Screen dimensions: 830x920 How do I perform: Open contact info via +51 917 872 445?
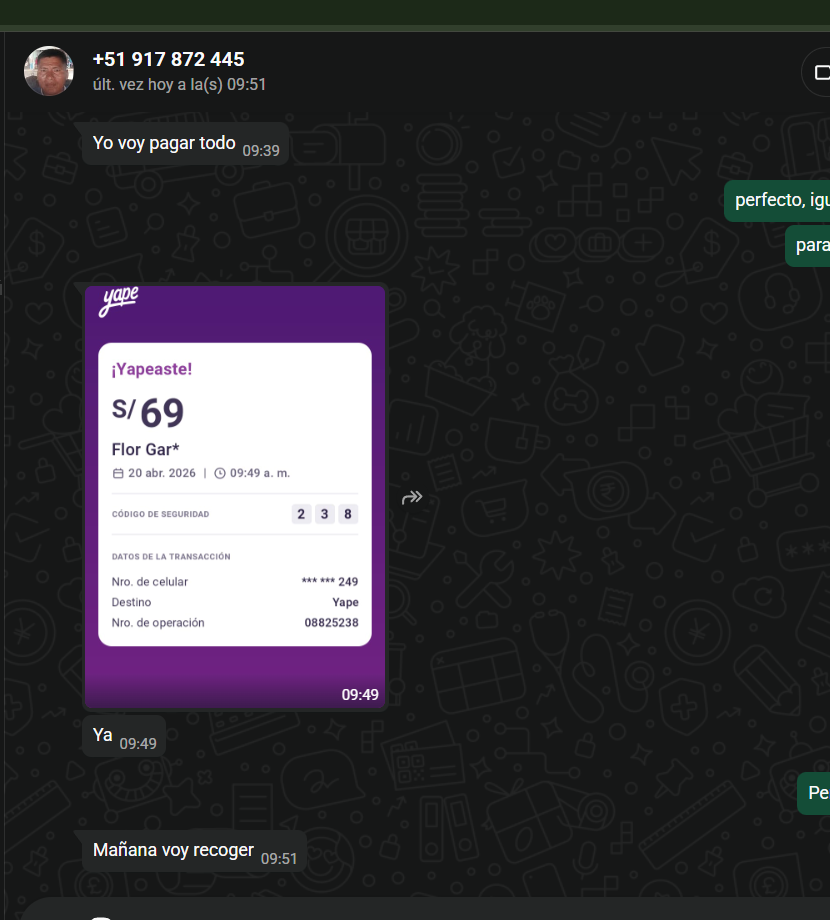168,60
